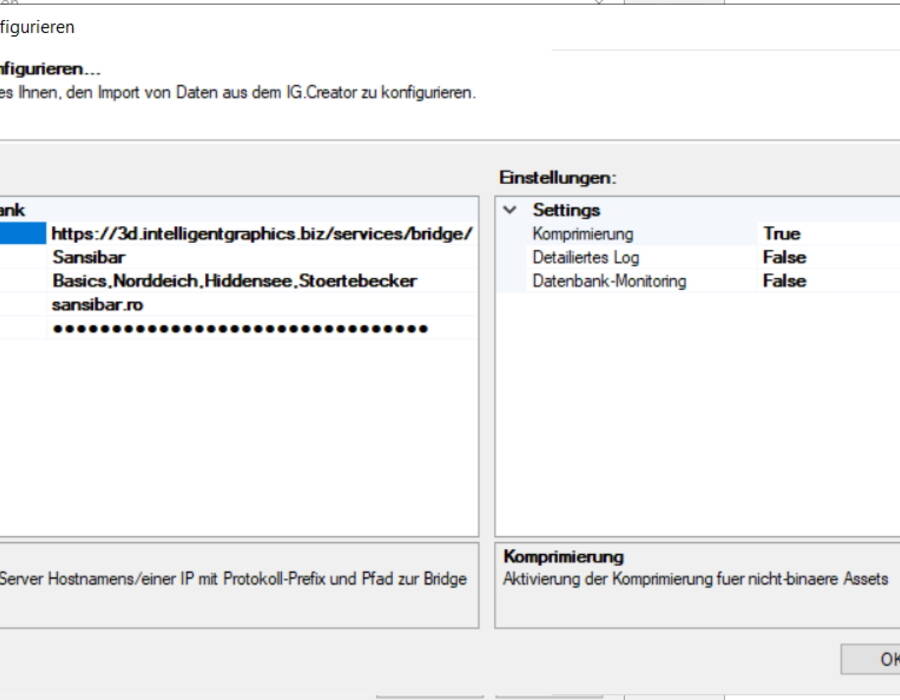Screen dimensions: 900x700
Task: Collapse the Settings category chevron
Action: (510, 210)
